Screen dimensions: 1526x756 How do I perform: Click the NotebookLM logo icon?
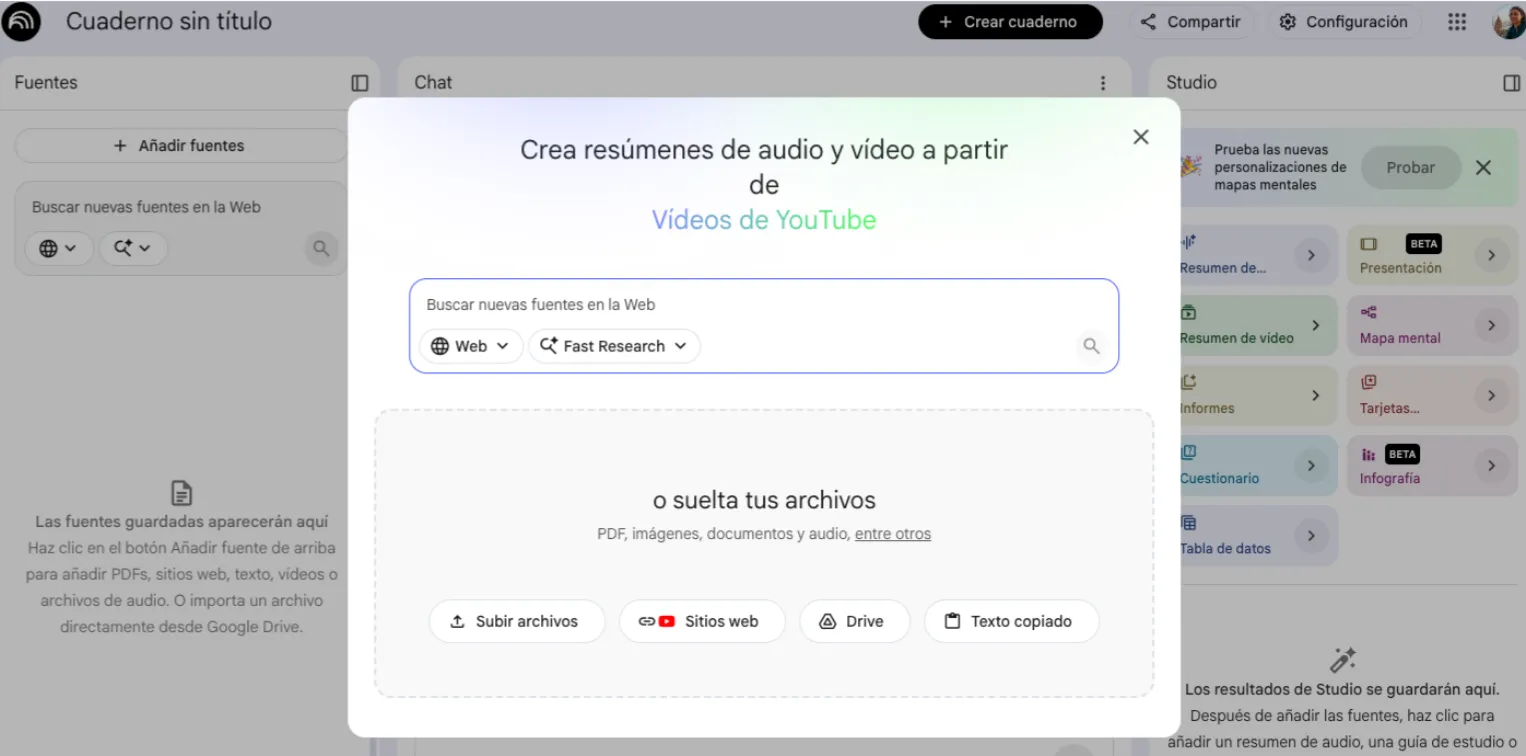point(21,21)
